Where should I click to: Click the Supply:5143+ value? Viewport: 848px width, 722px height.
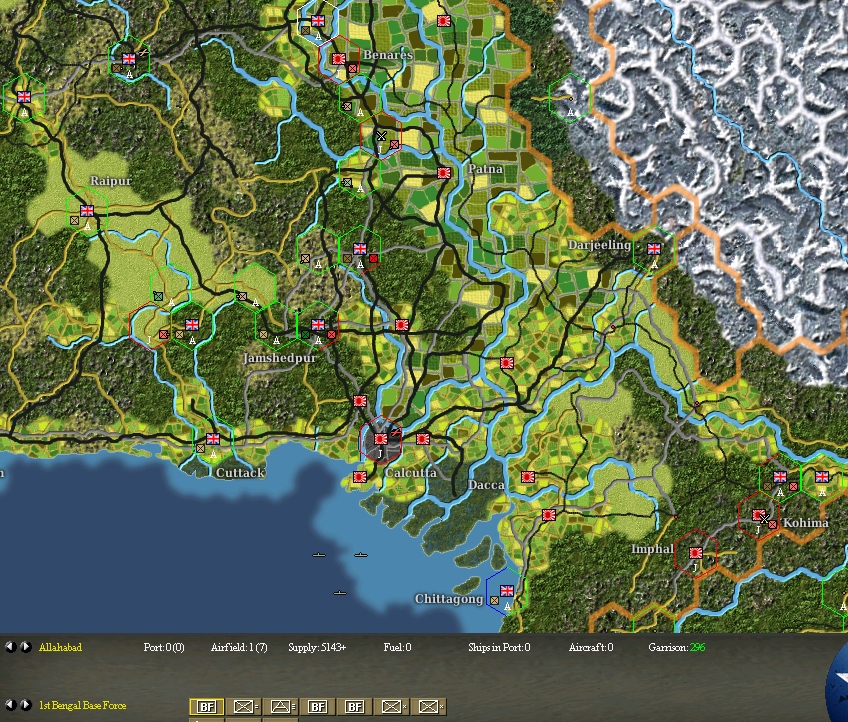pos(317,647)
